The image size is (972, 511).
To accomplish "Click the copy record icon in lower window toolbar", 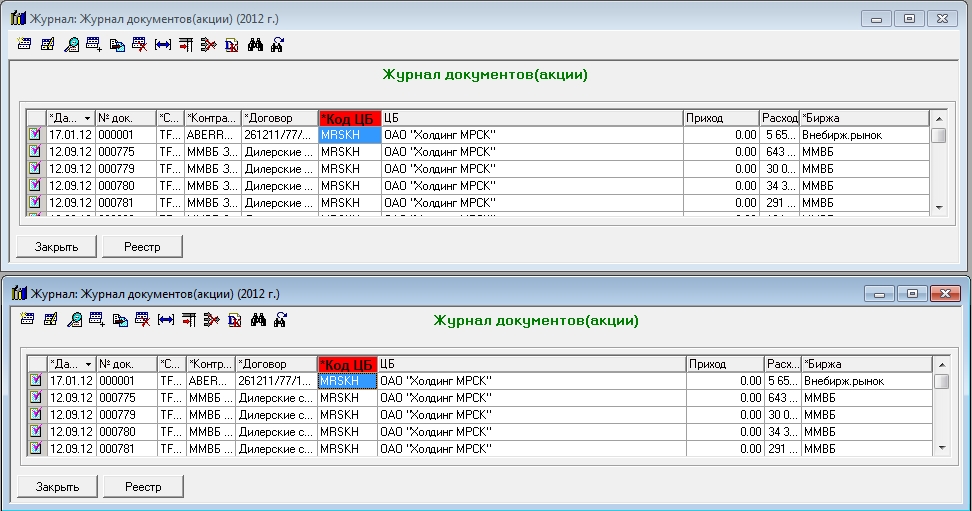I will pos(118,320).
